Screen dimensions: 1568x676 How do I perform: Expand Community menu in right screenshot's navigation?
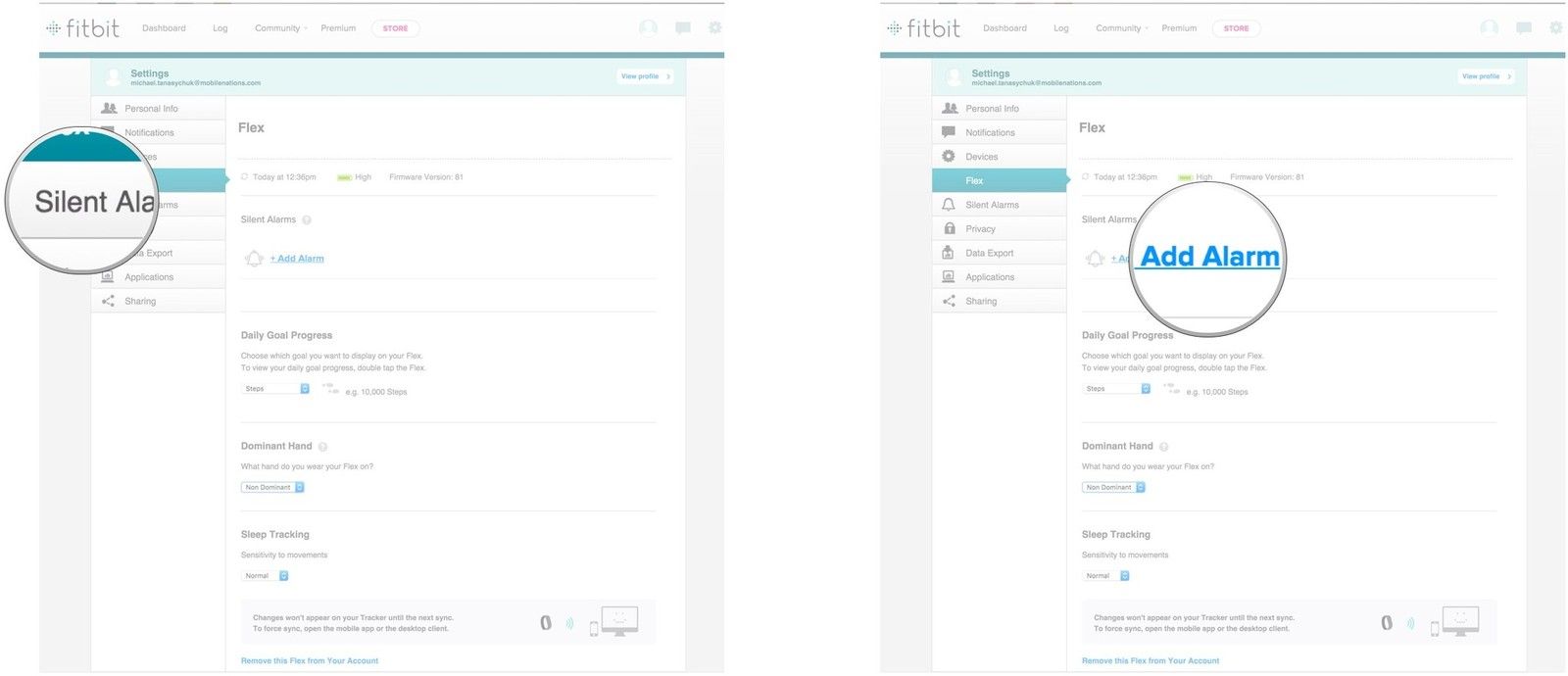pyautogui.click(x=1121, y=28)
